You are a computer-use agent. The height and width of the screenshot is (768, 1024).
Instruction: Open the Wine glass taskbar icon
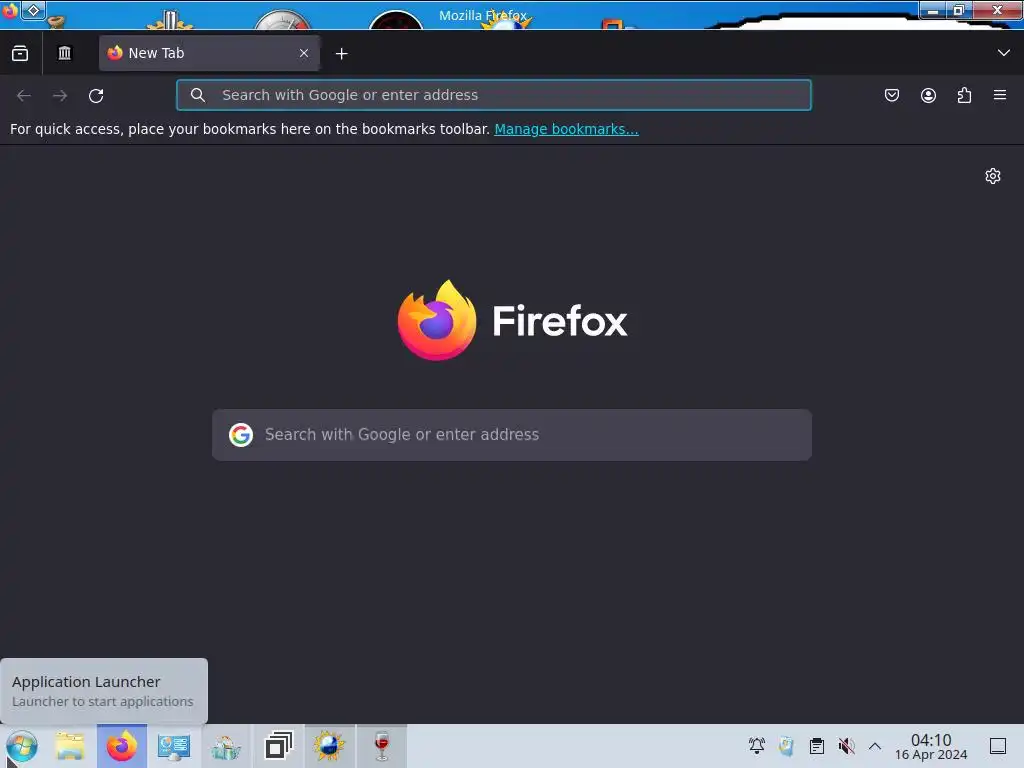(x=382, y=746)
